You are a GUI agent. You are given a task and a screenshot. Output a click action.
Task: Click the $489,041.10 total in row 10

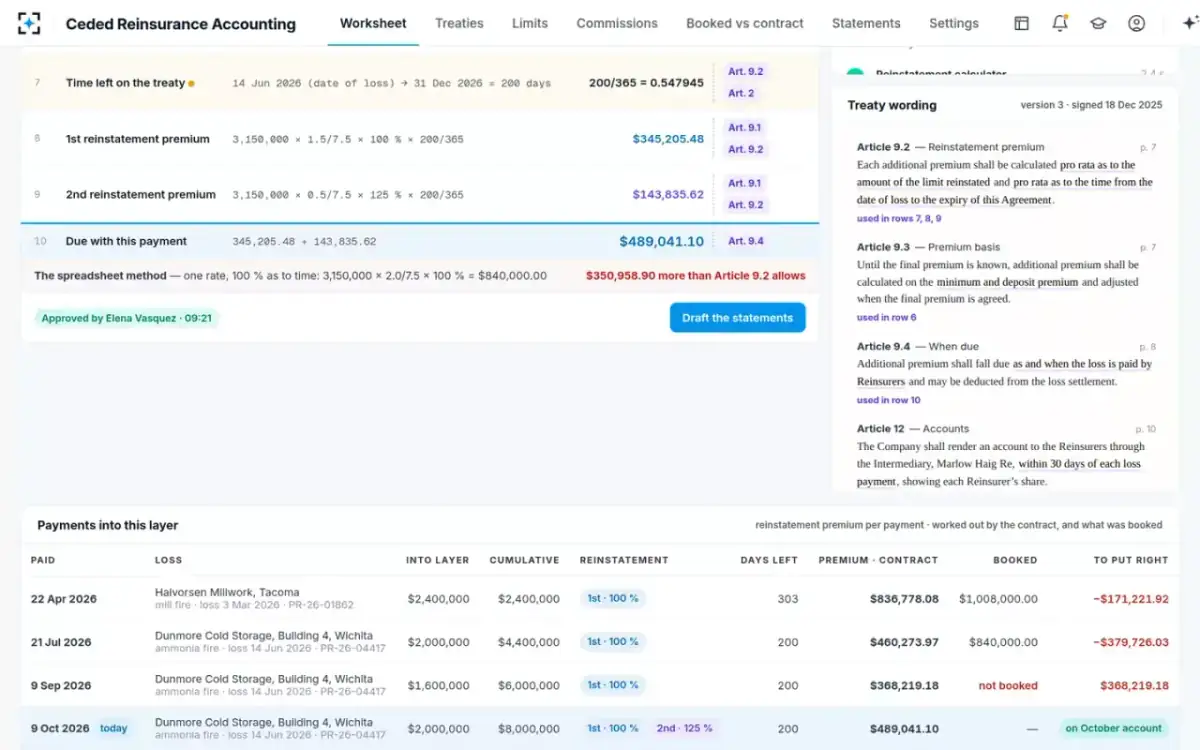coord(661,241)
